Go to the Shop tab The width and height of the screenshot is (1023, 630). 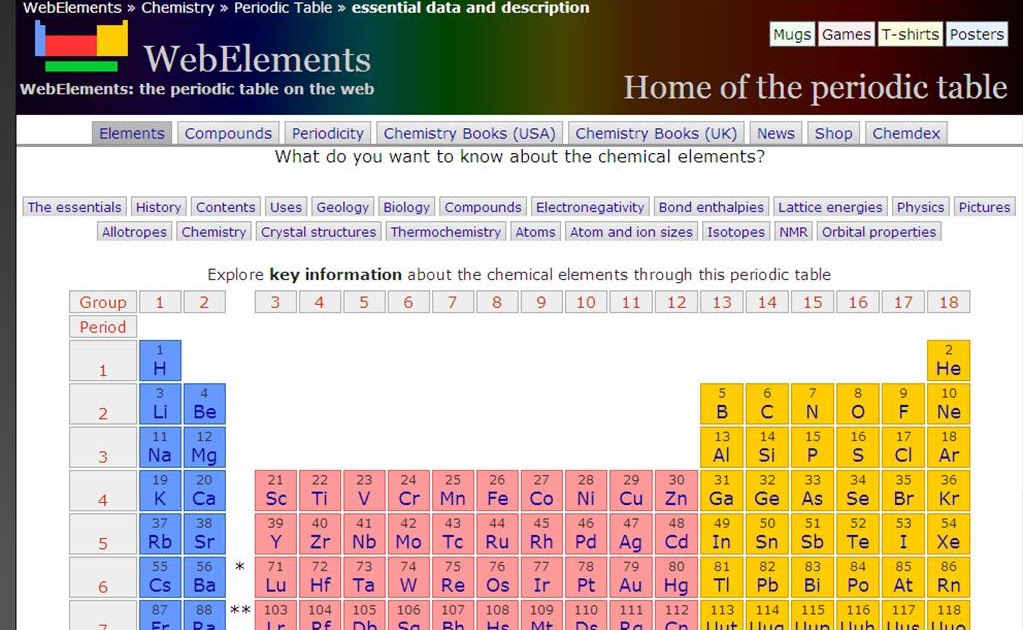pos(833,133)
